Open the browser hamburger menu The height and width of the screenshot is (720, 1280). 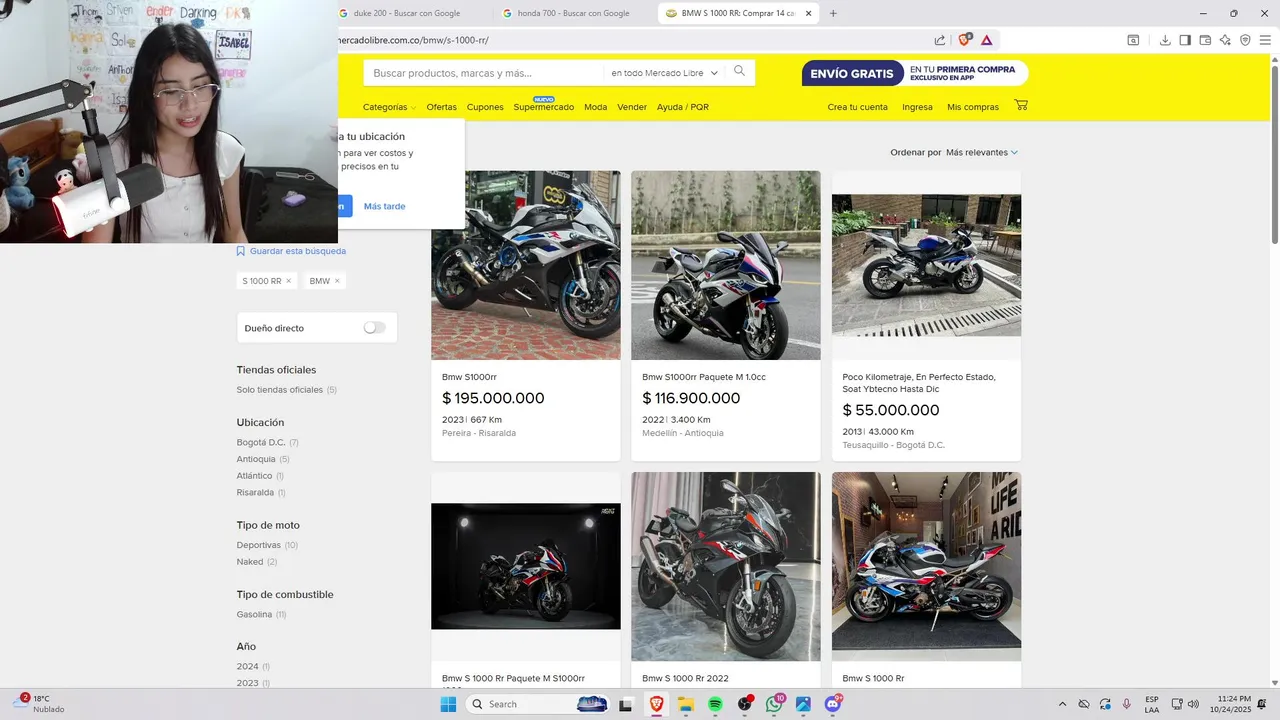(1265, 40)
